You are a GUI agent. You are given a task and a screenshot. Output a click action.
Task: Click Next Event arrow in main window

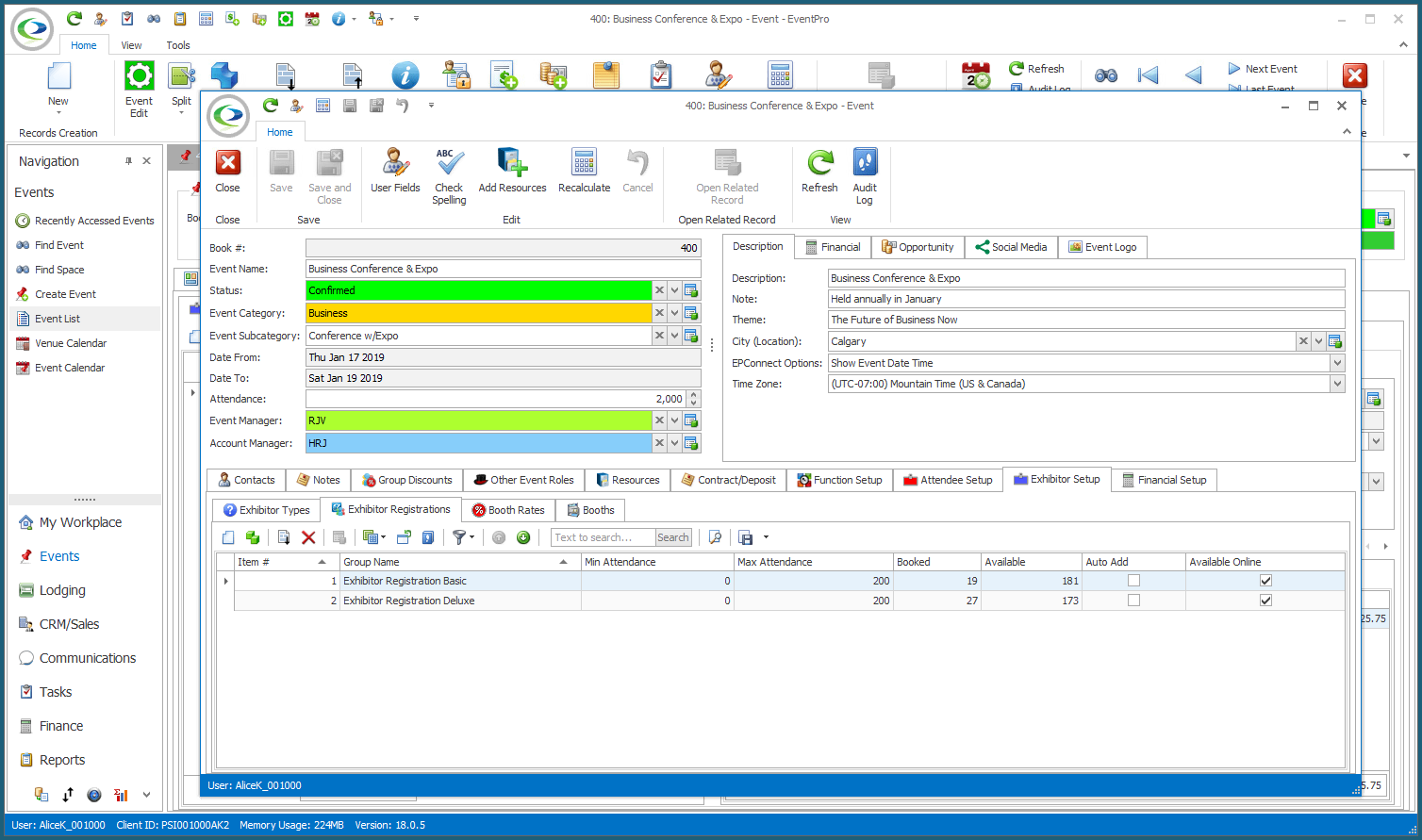click(1263, 69)
